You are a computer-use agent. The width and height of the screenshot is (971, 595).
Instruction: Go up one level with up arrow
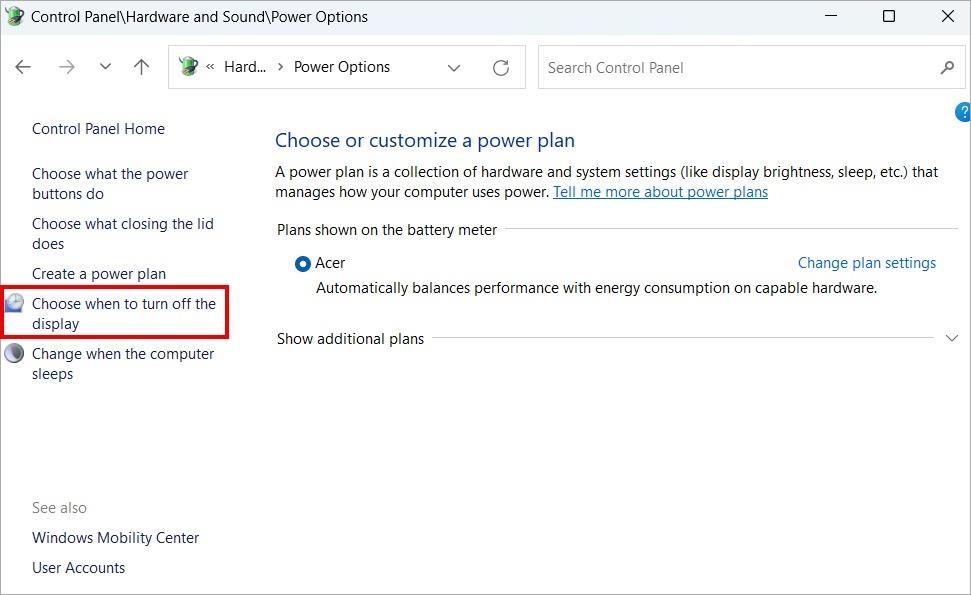click(141, 67)
